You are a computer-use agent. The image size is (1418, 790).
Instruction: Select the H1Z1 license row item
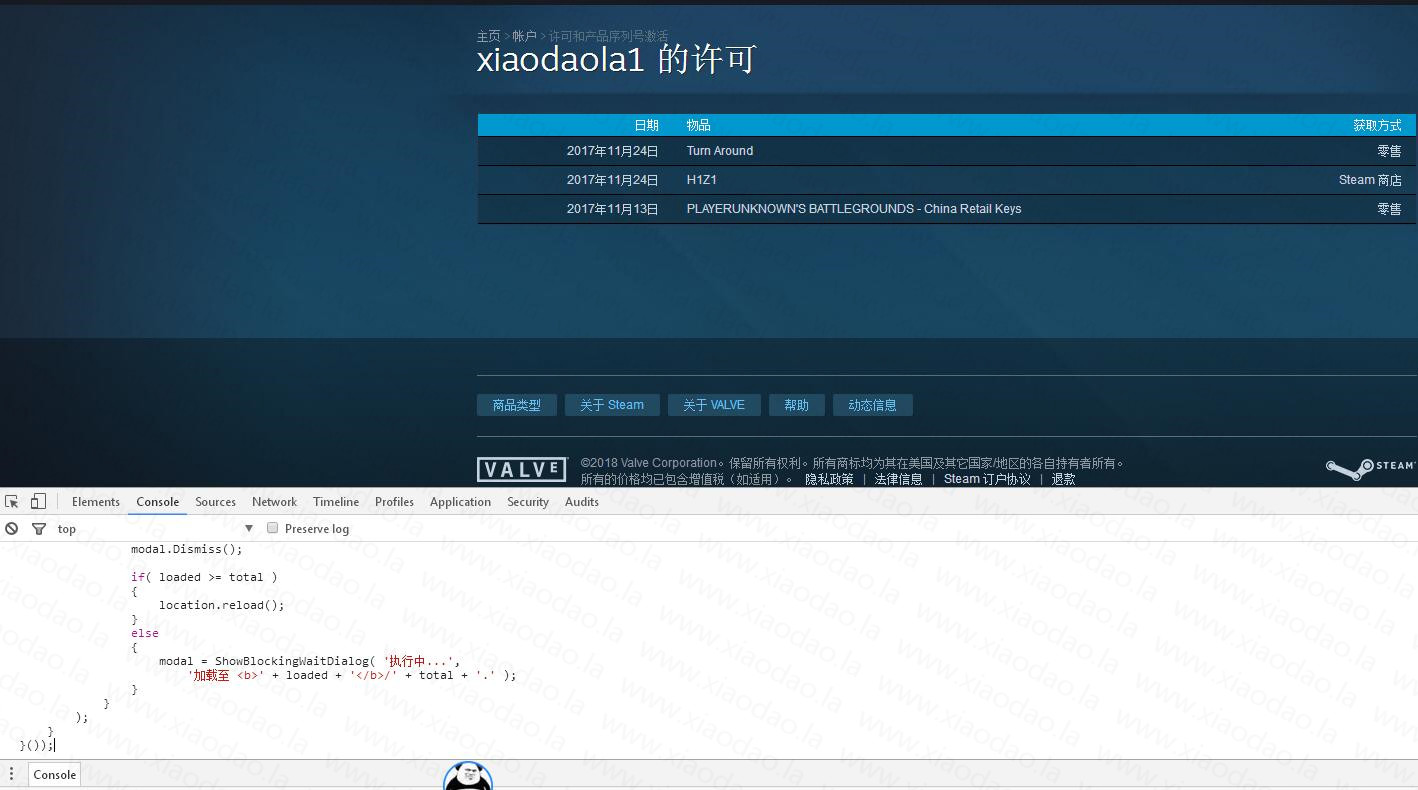point(702,180)
